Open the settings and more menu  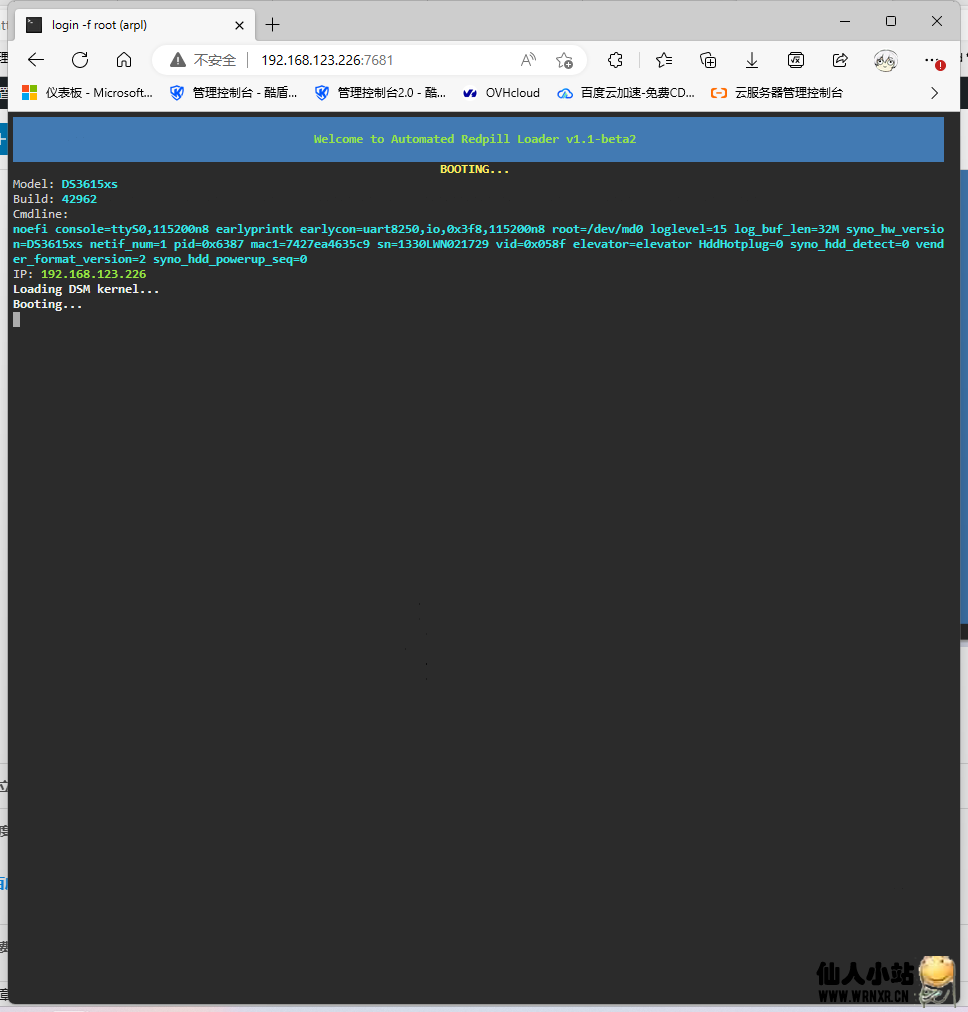[x=933, y=60]
